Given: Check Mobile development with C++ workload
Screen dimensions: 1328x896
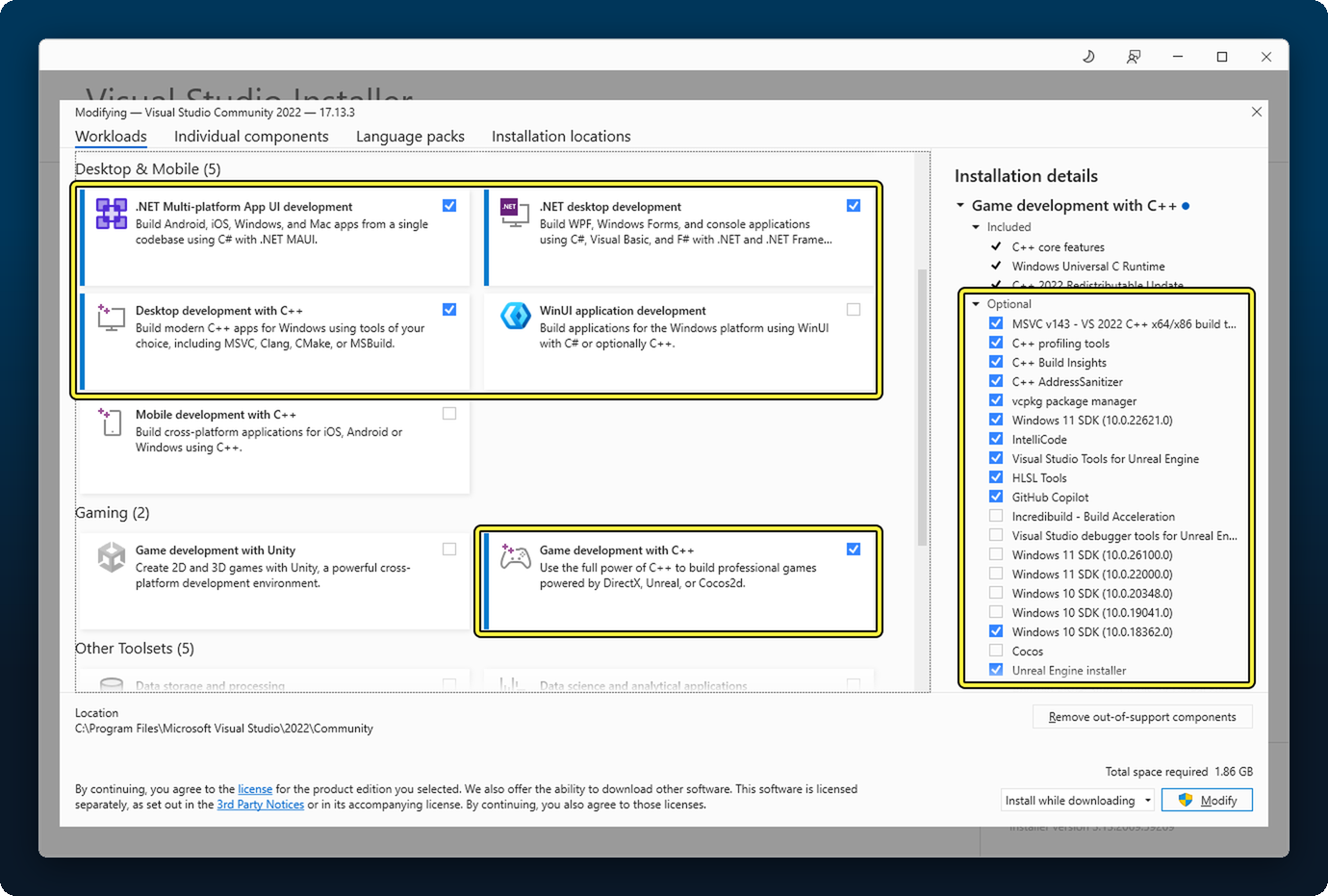Looking at the screenshot, I should click(x=449, y=414).
